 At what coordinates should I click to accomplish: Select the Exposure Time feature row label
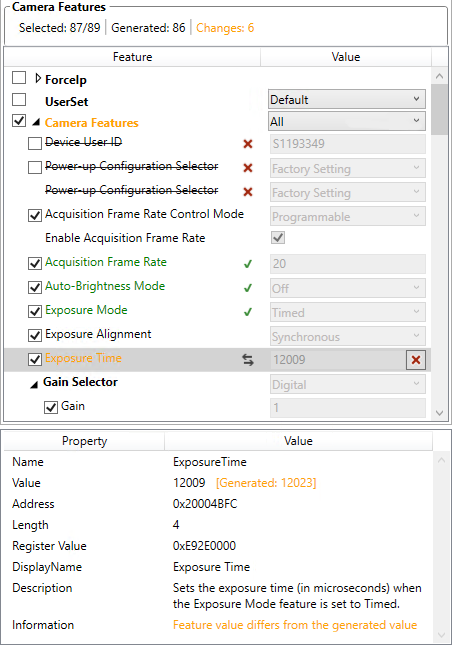[x=83, y=358]
